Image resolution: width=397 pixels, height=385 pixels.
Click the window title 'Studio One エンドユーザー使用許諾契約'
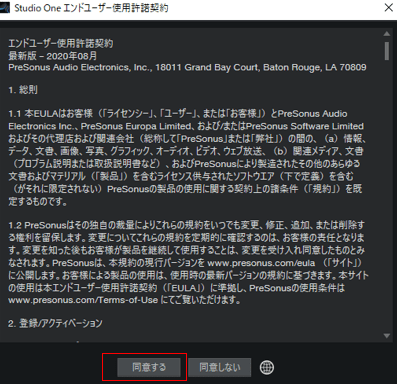coord(91,8)
